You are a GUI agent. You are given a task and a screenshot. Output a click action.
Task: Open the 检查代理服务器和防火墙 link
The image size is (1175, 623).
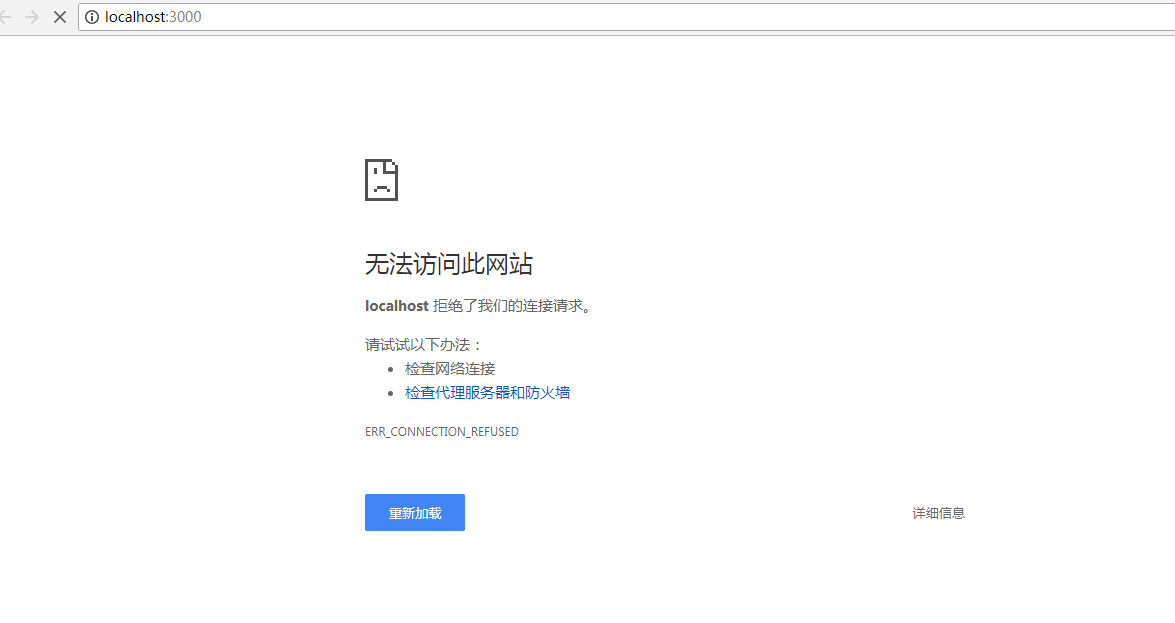click(x=487, y=392)
